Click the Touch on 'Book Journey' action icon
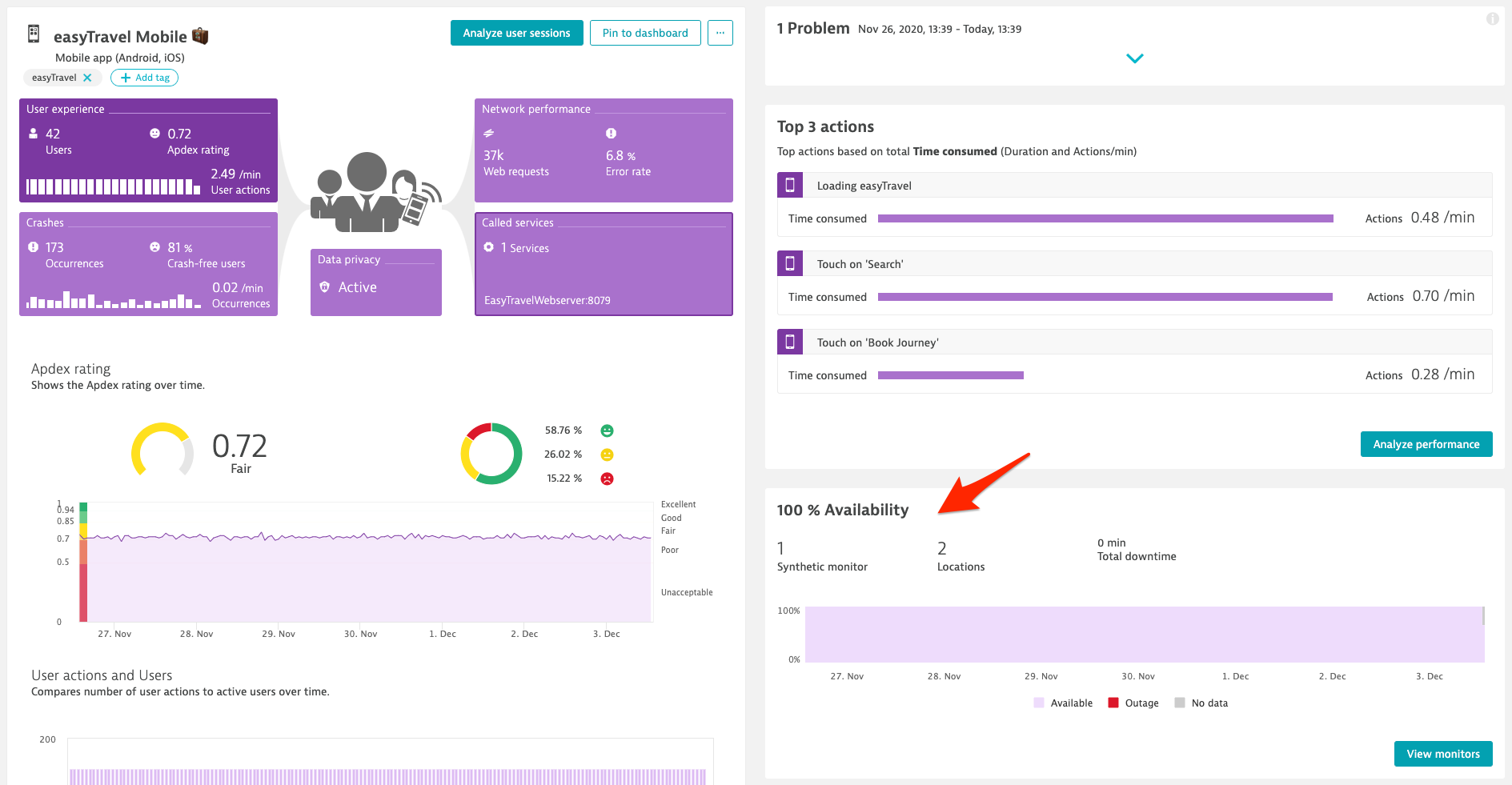 [x=790, y=342]
